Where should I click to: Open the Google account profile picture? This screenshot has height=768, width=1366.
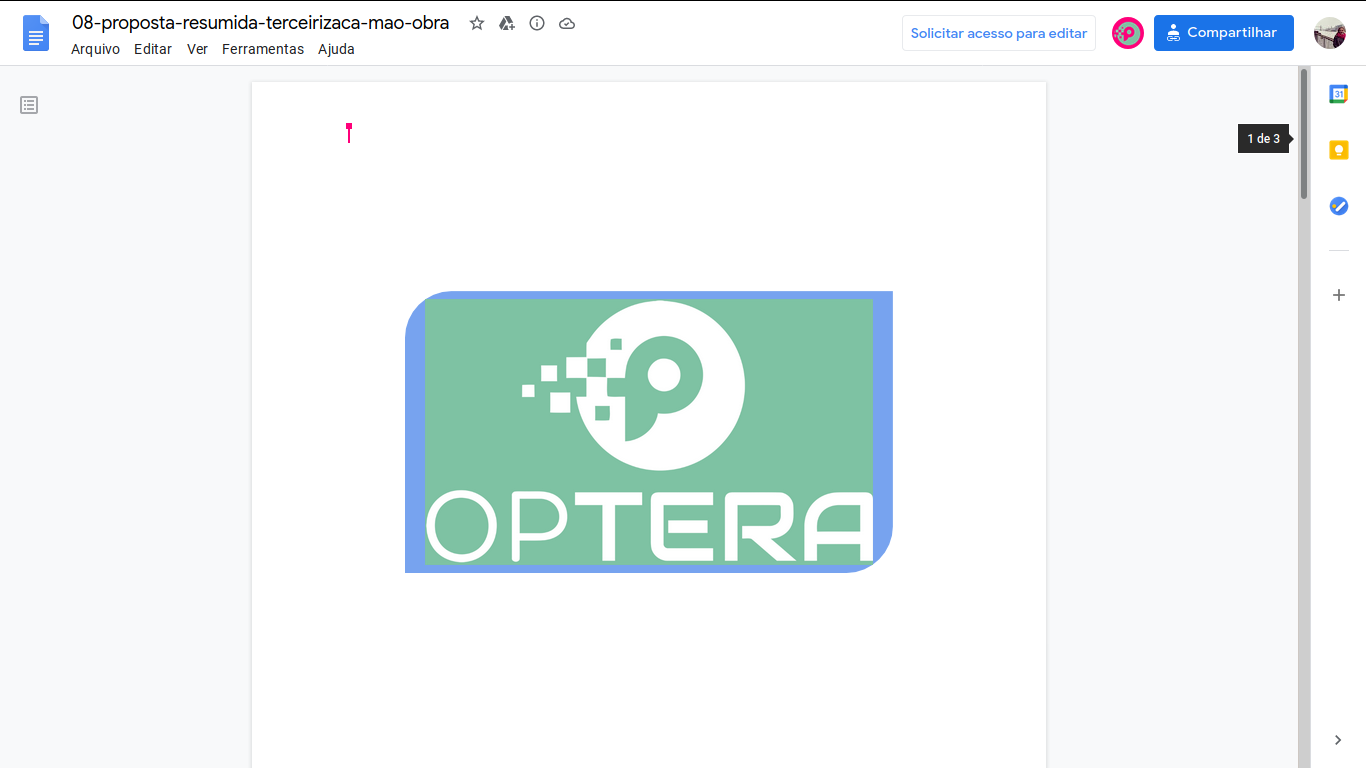[x=1330, y=33]
